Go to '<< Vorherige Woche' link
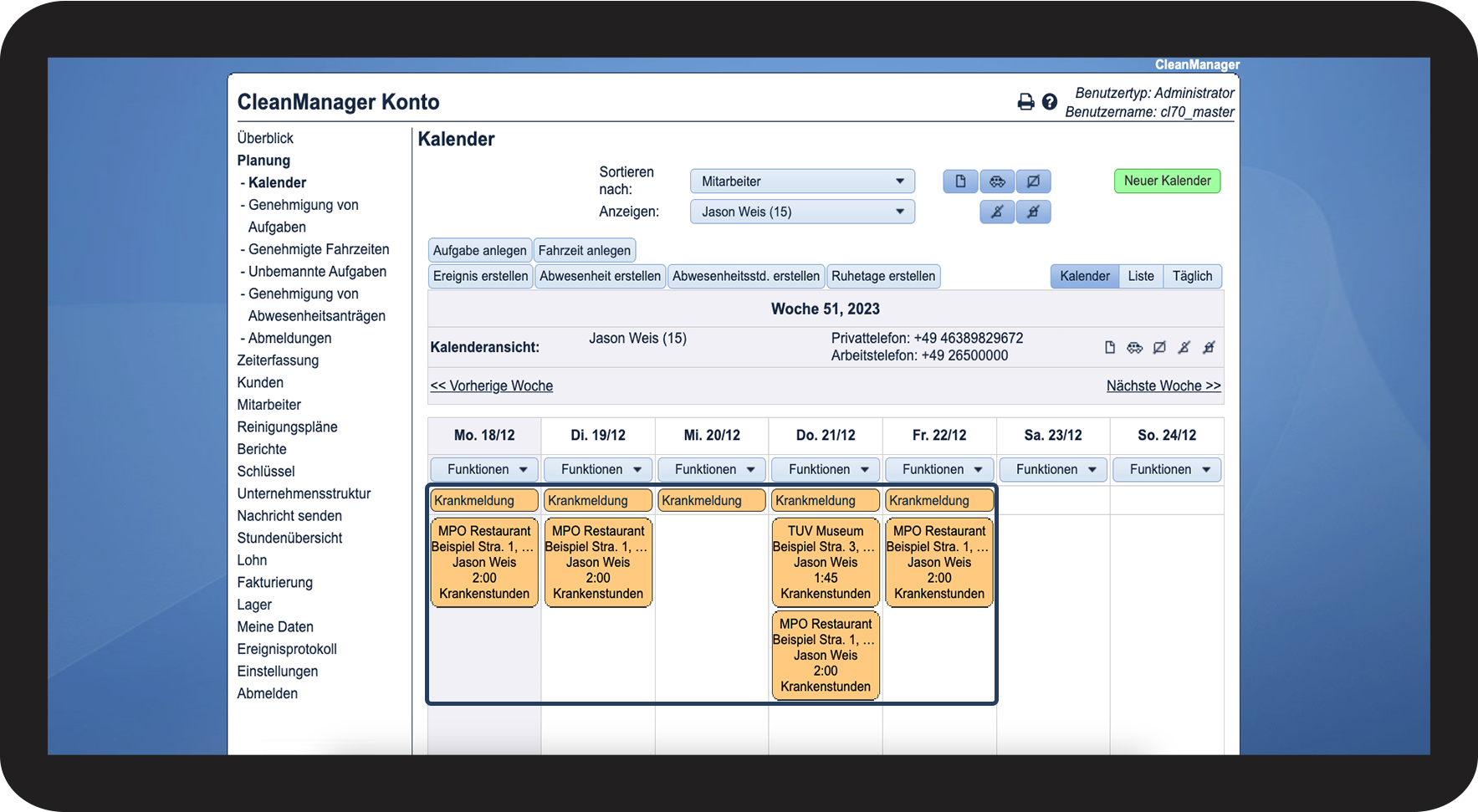This screenshot has width=1478, height=812. click(492, 386)
